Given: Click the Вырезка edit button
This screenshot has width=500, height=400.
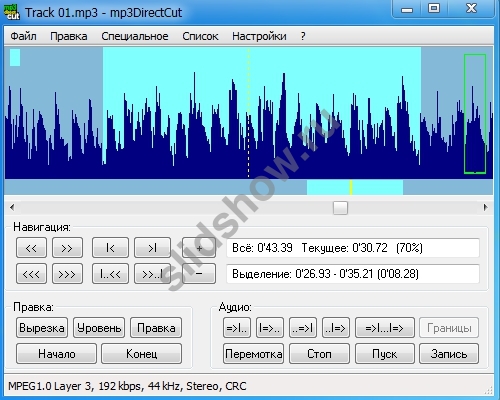Looking at the screenshot, I should [x=42, y=328].
